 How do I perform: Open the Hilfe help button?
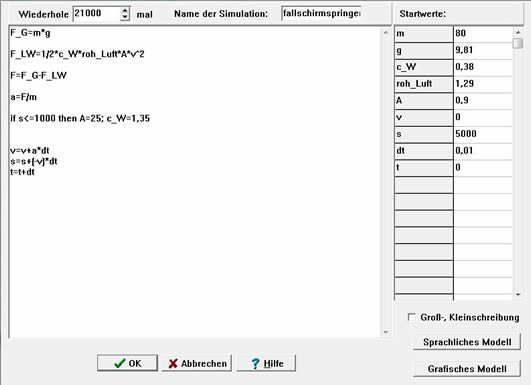pyautogui.click(x=266, y=363)
